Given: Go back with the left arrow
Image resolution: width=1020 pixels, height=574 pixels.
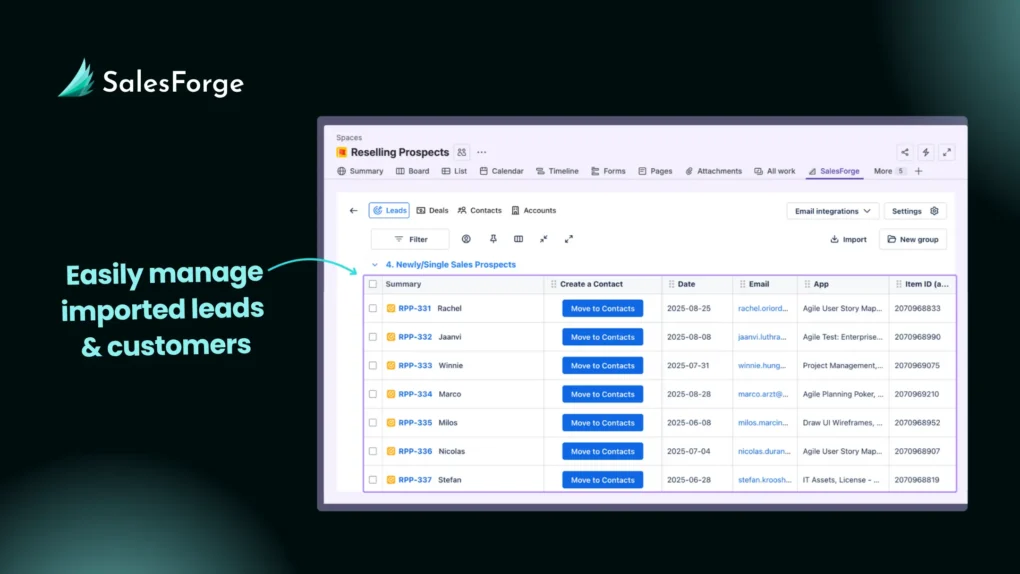Looking at the screenshot, I should point(353,210).
